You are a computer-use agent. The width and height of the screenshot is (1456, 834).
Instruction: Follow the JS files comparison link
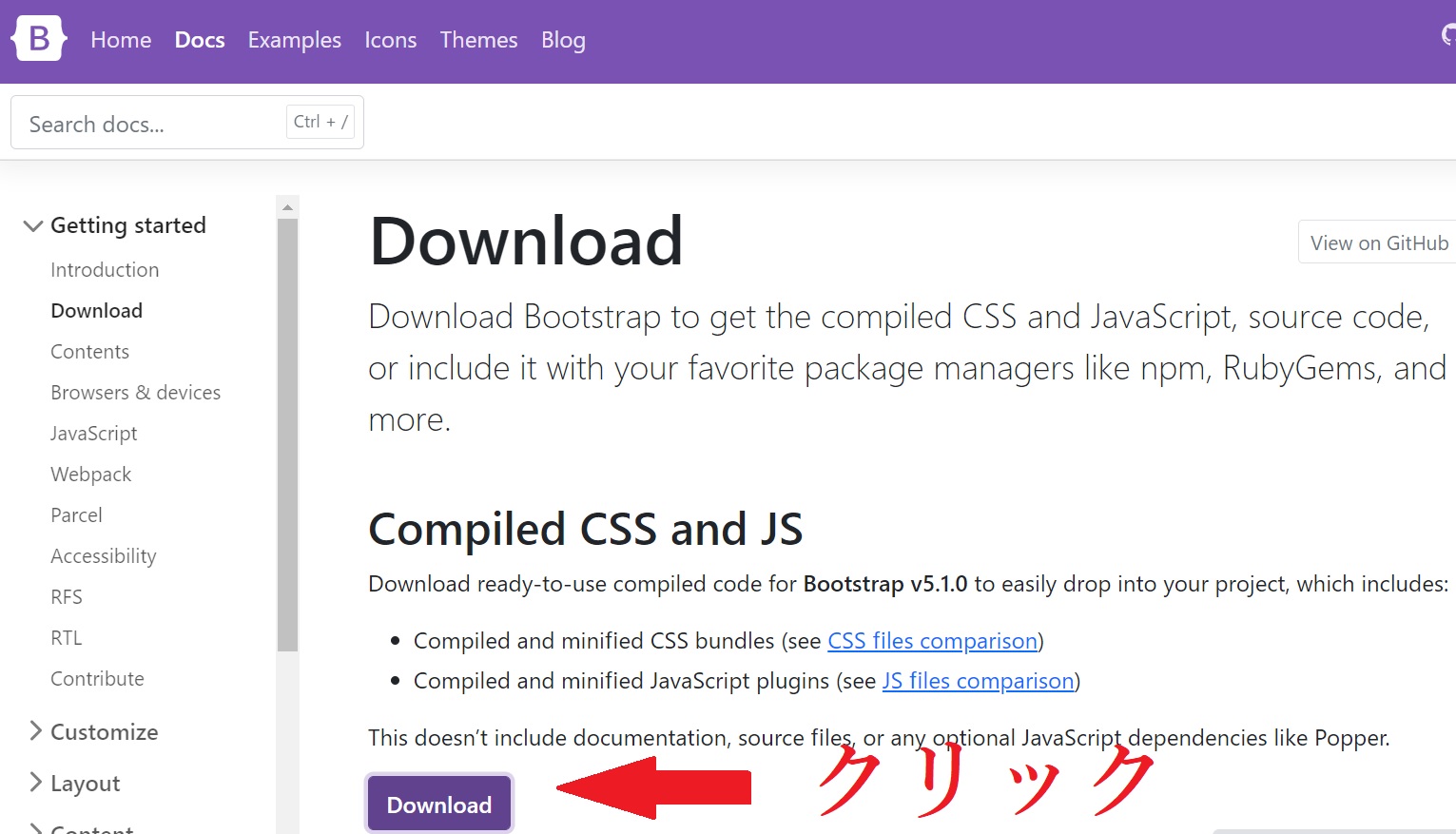pos(978,681)
